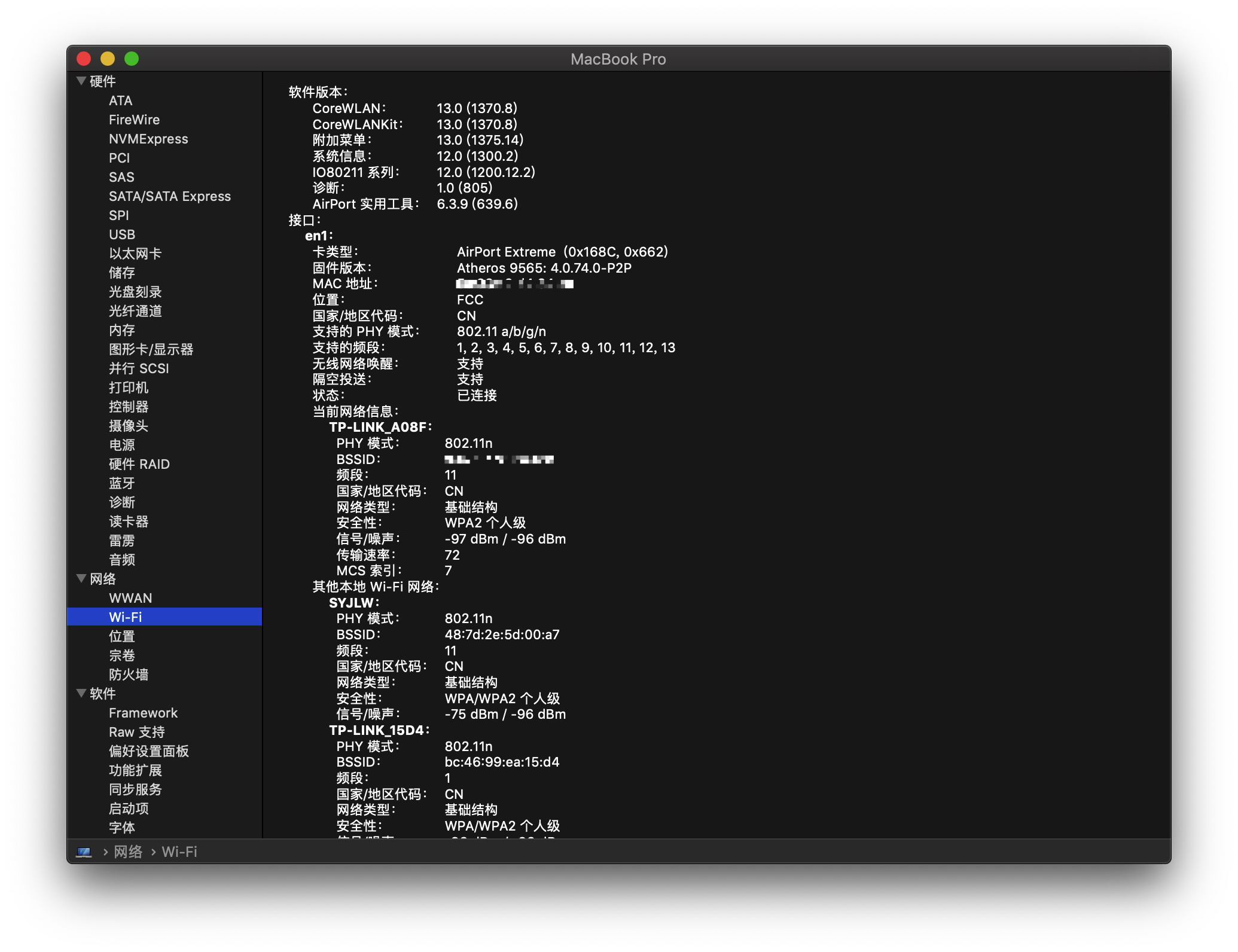The image size is (1238, 952).
Task: Select NVMExpress in the sidebar
Action: click(148, 139)
